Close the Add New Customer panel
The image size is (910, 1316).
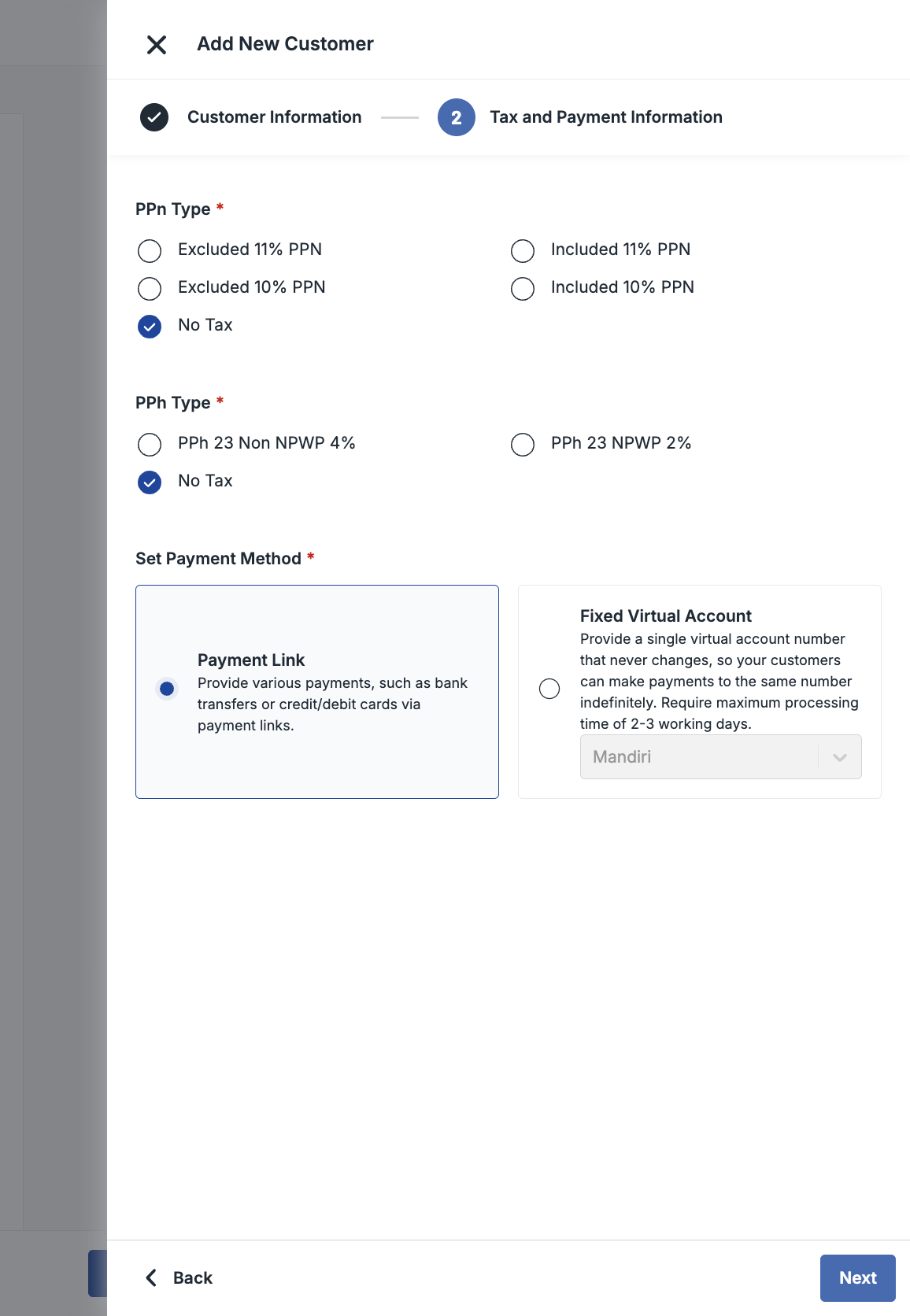157,45
